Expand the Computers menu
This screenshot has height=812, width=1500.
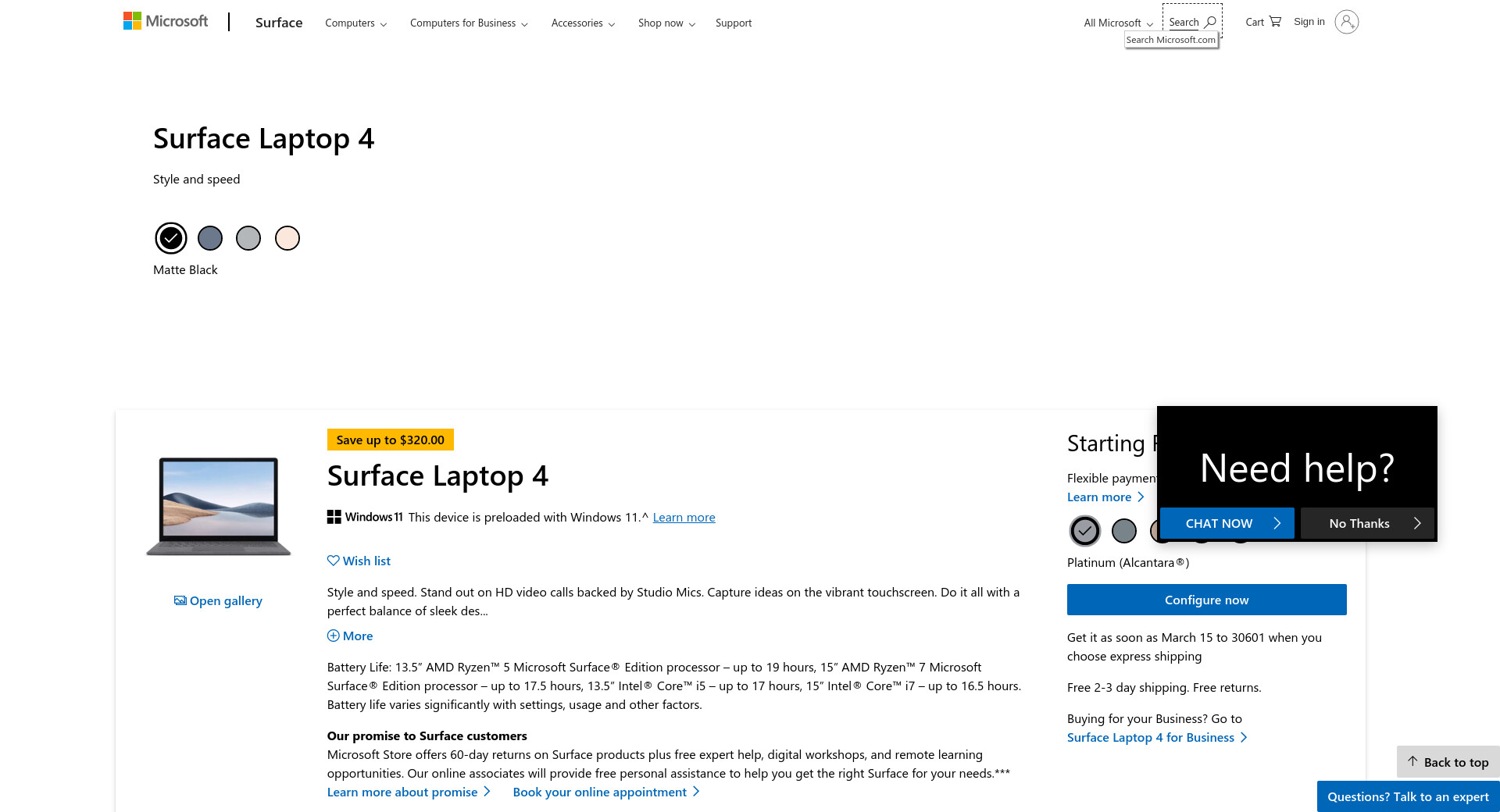356,23
